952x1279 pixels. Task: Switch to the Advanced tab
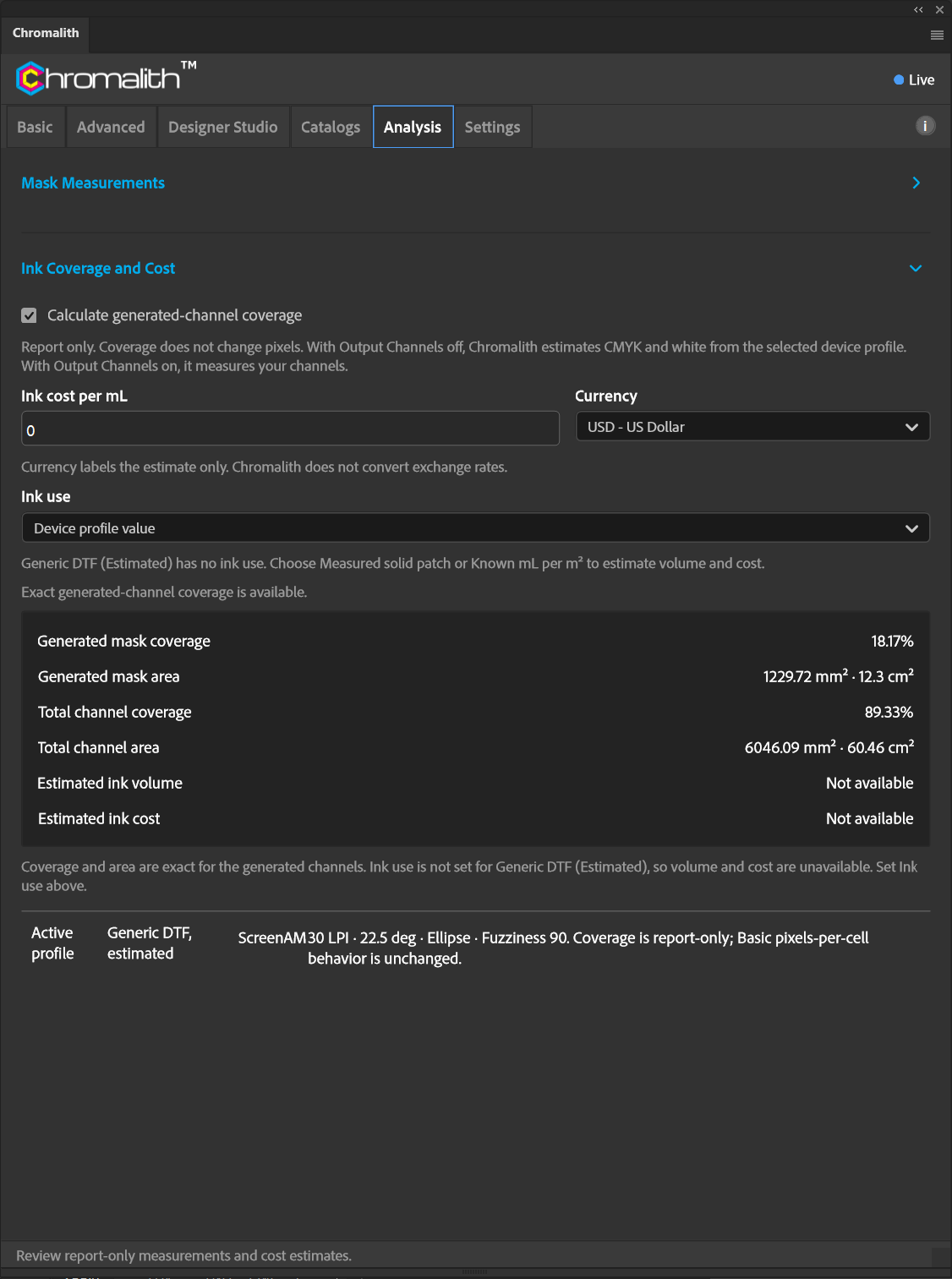tap(111, 127)
